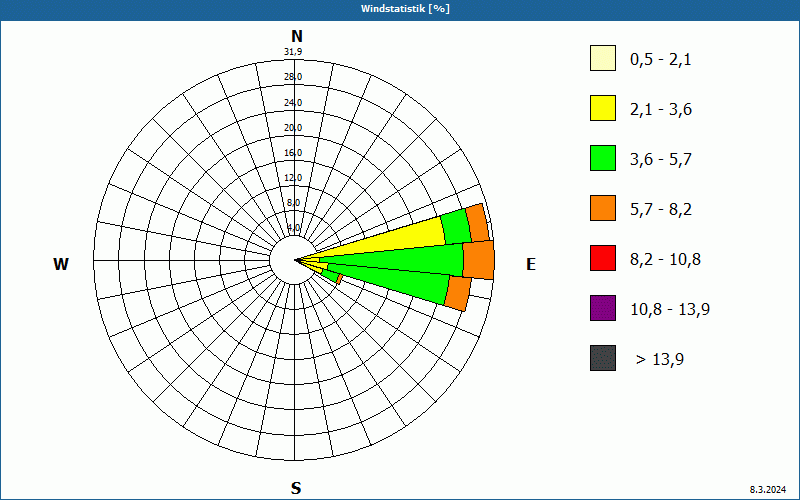Click the Windstatistik [%] title bar
Image resolution: width=800 pixels, height=500 pixels.
click(x=400, y=9)
